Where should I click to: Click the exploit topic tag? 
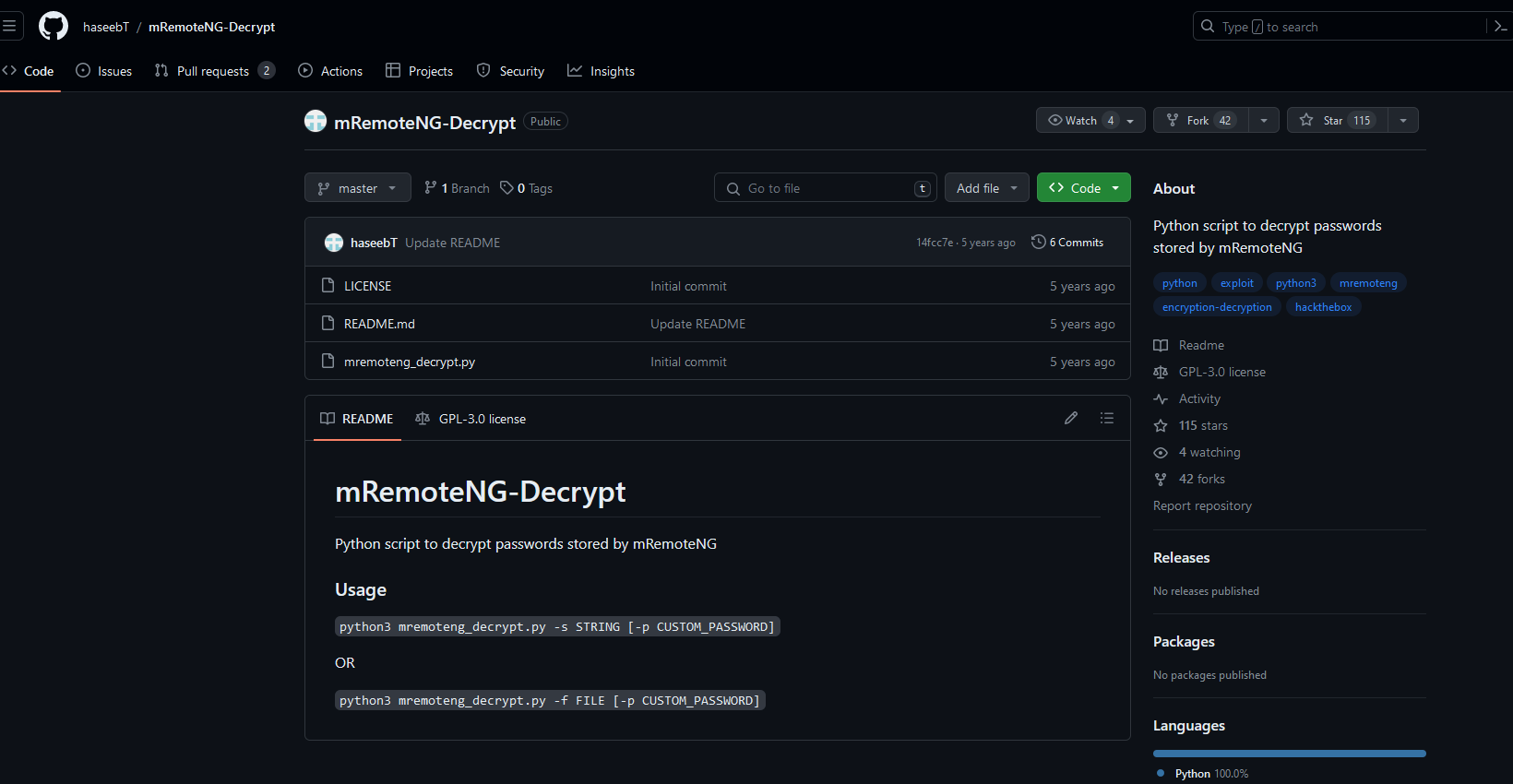coord(1237,283)
